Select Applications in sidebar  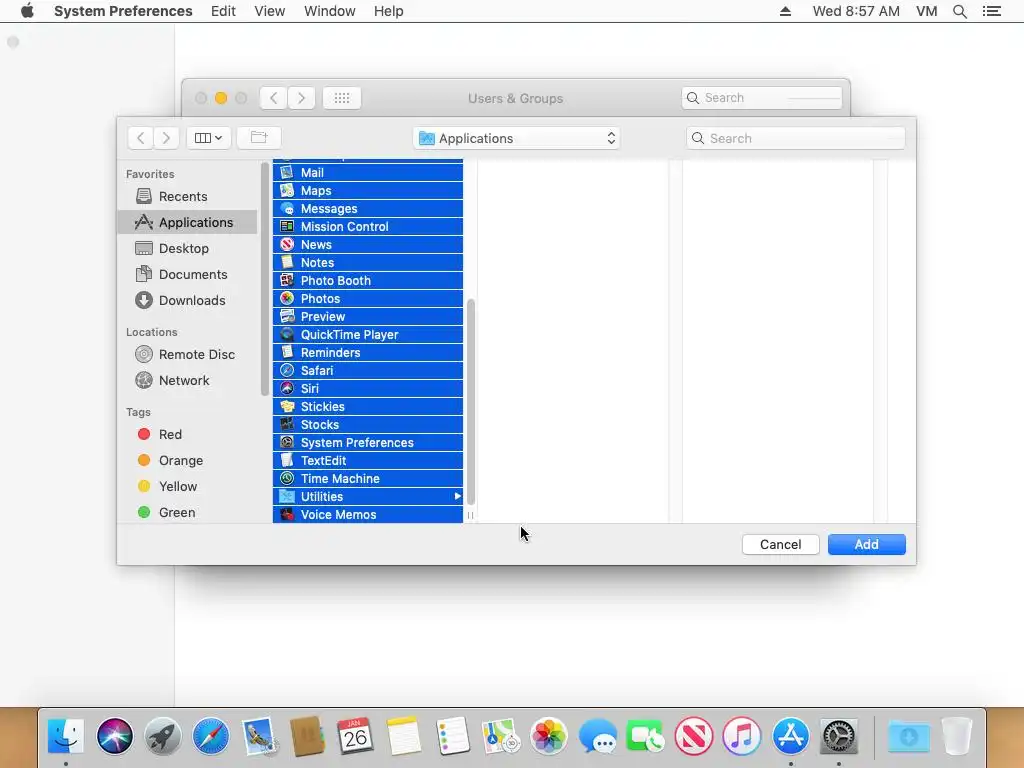point(187,222)
